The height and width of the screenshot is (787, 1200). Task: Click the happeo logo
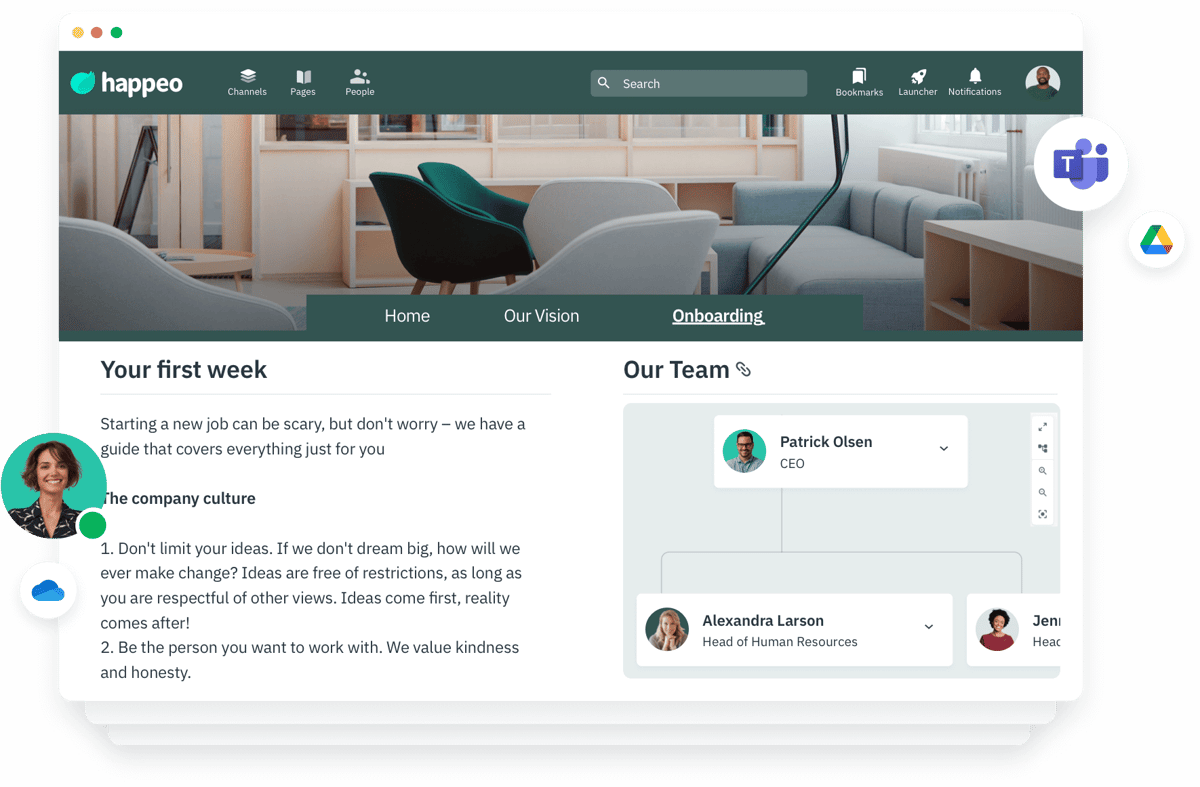click(x=127, y=83)
